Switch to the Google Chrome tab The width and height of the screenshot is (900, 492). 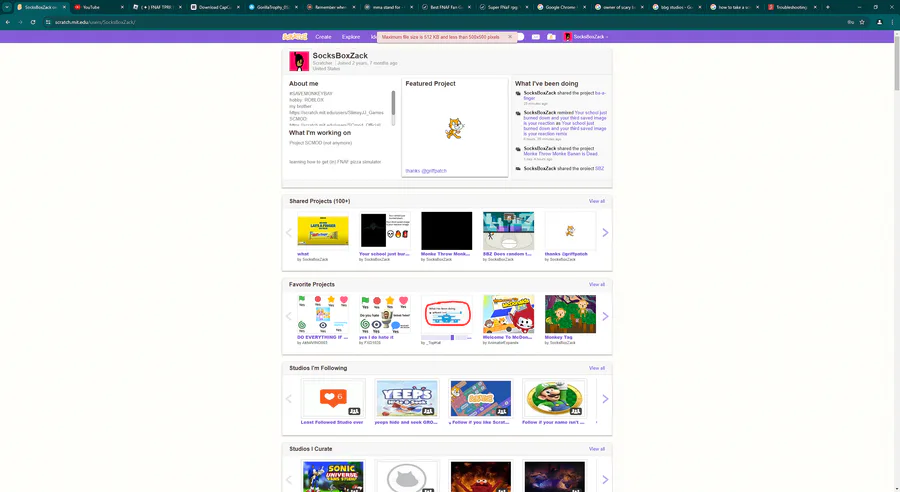point(560,7)
